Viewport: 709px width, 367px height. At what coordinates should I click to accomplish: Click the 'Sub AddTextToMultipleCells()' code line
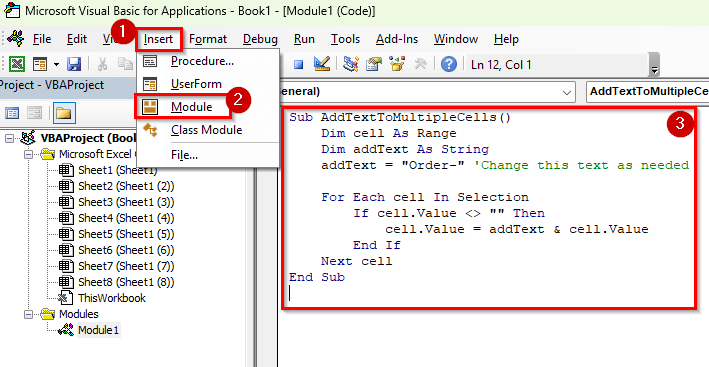coord(400,118)
